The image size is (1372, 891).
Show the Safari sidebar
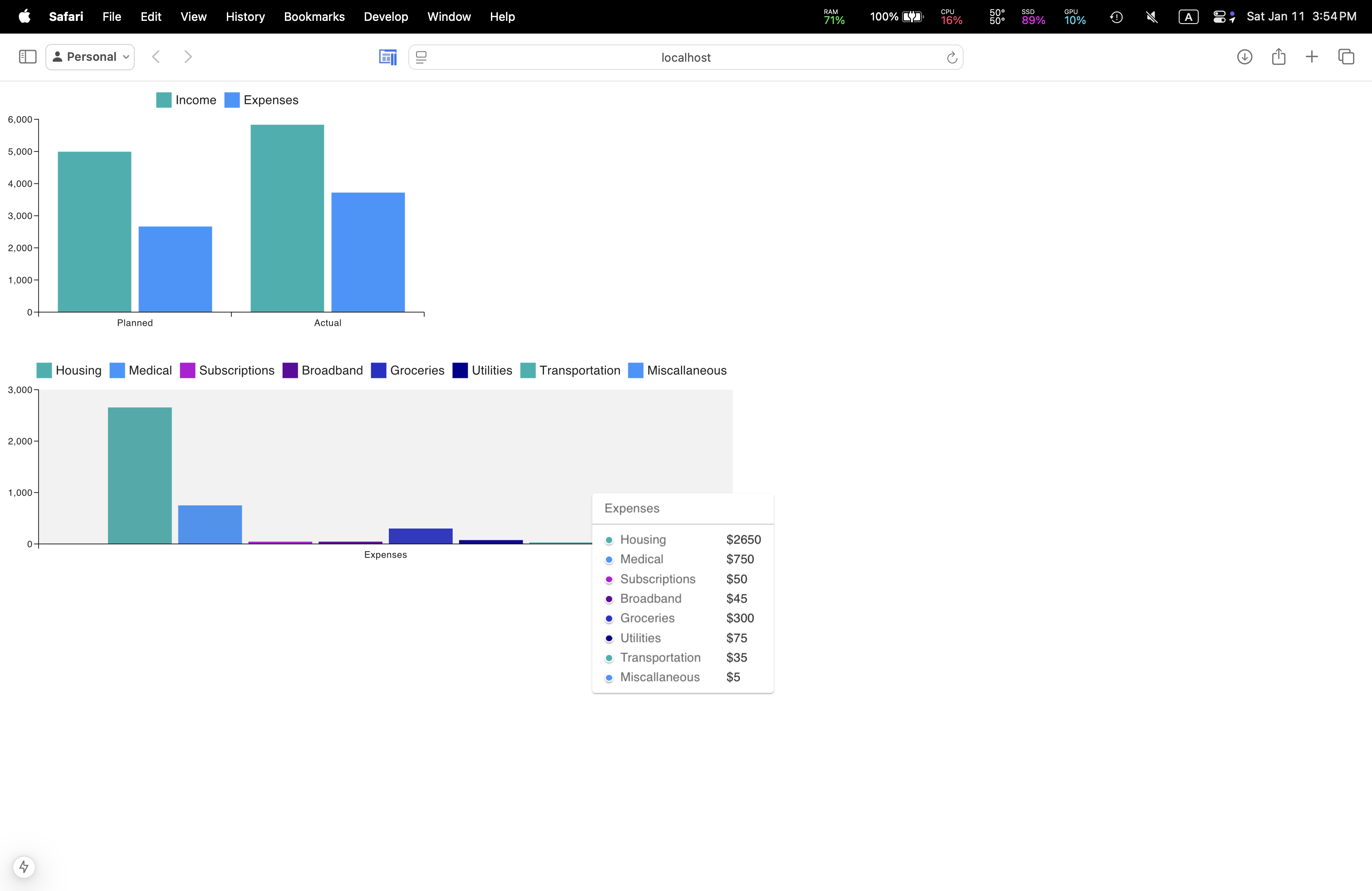coord(28,56)
